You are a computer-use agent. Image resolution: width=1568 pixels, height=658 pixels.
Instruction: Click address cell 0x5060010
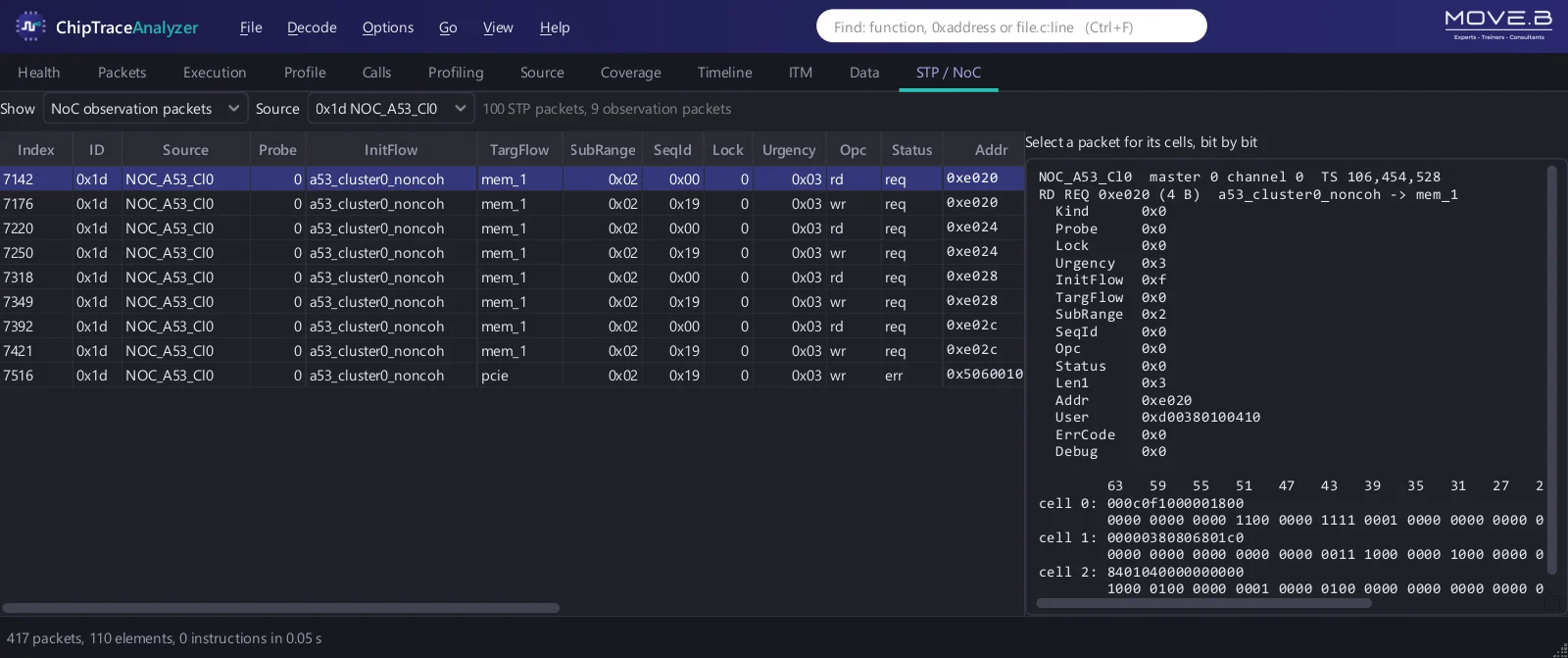pos(984,375)
